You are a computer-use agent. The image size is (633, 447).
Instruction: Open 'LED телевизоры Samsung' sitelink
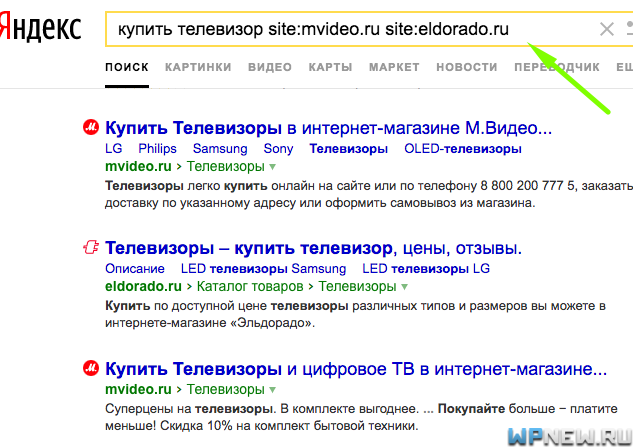pyautogui.click(x=263, y=269)
